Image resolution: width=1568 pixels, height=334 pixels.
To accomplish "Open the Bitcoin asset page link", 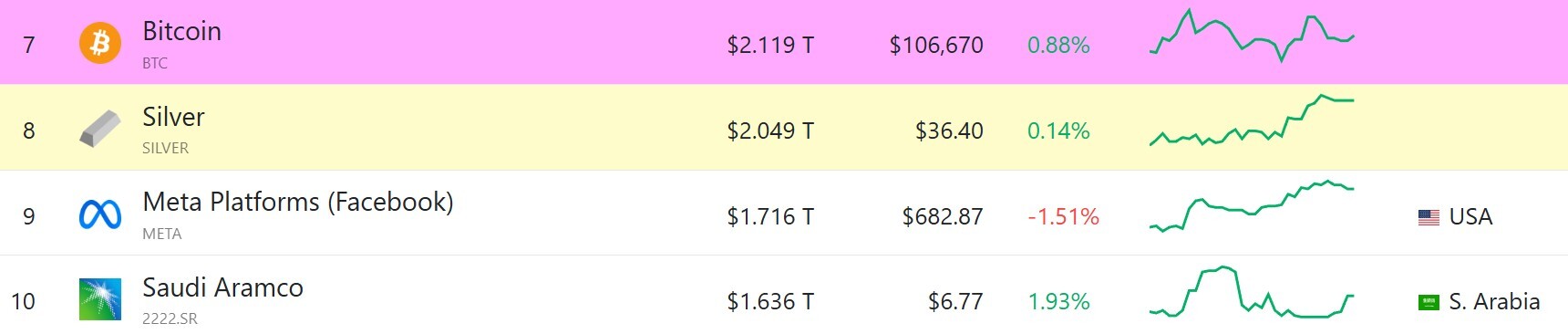I will (181, 31).
